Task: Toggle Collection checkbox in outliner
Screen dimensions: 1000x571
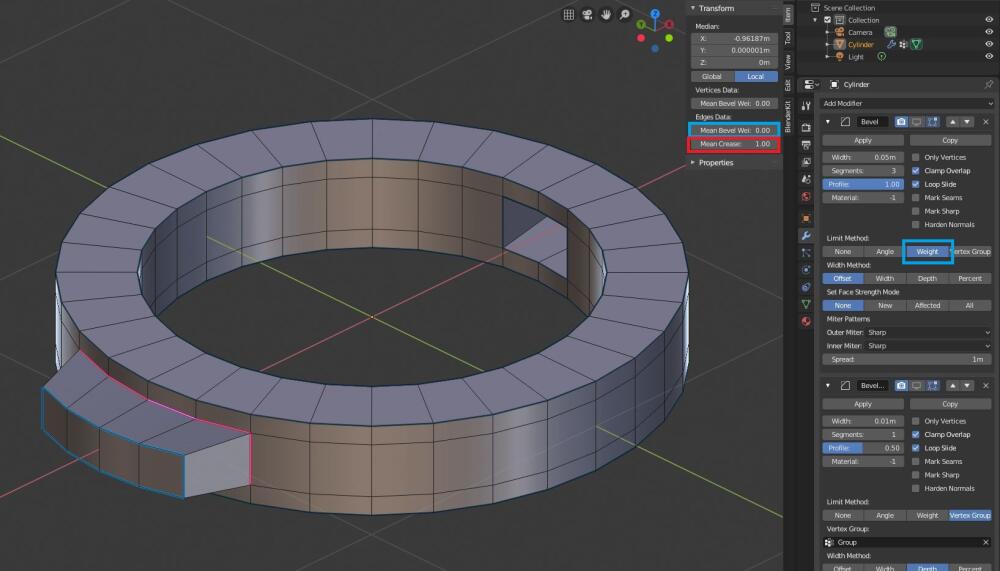Action: click(828, 20)
